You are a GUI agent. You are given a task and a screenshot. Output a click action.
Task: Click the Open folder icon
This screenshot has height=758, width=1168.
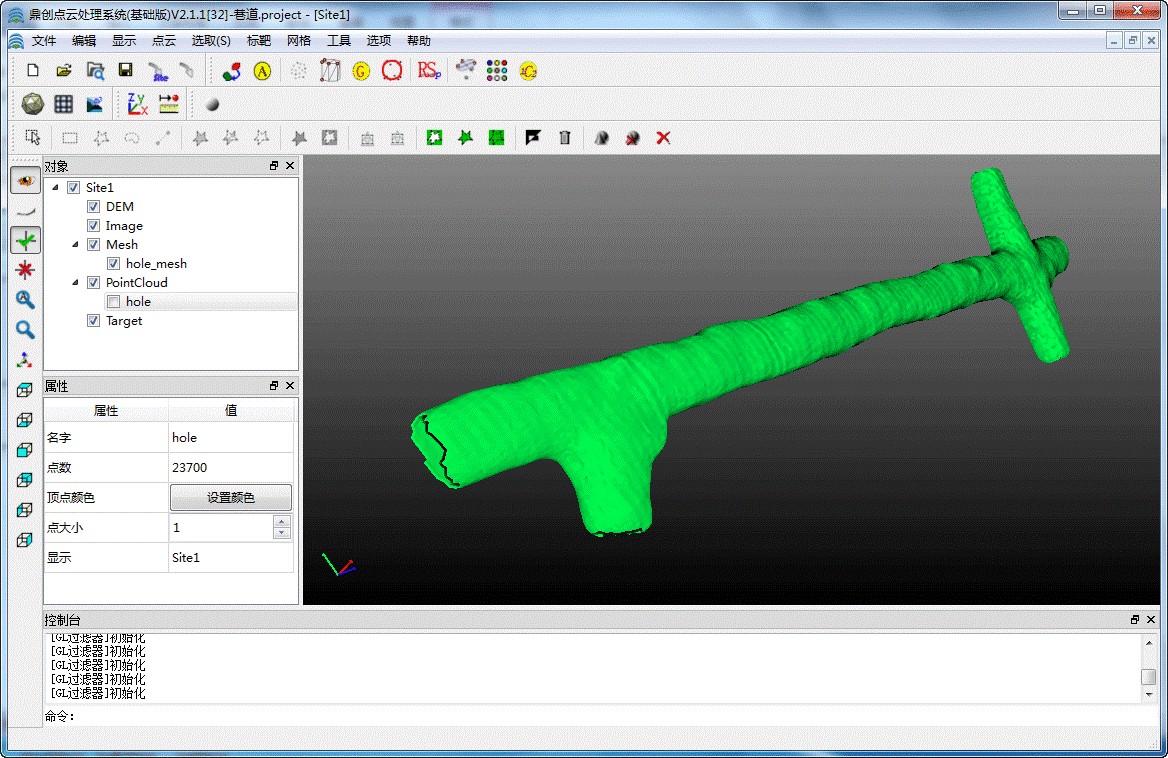tap(63, 70)
